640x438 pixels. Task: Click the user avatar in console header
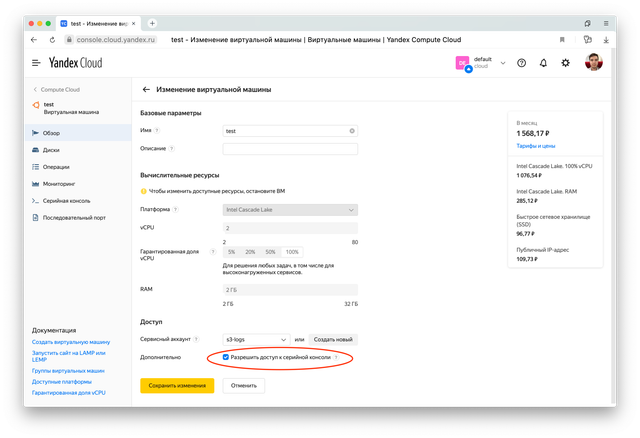594,62
